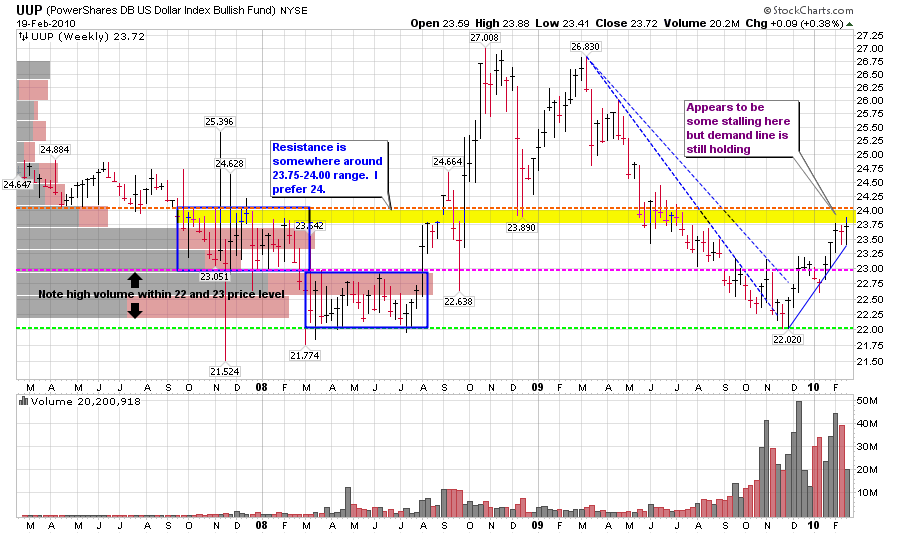
Task: Select the Volume 20.2M header value
Action: (x=701, y=24)
